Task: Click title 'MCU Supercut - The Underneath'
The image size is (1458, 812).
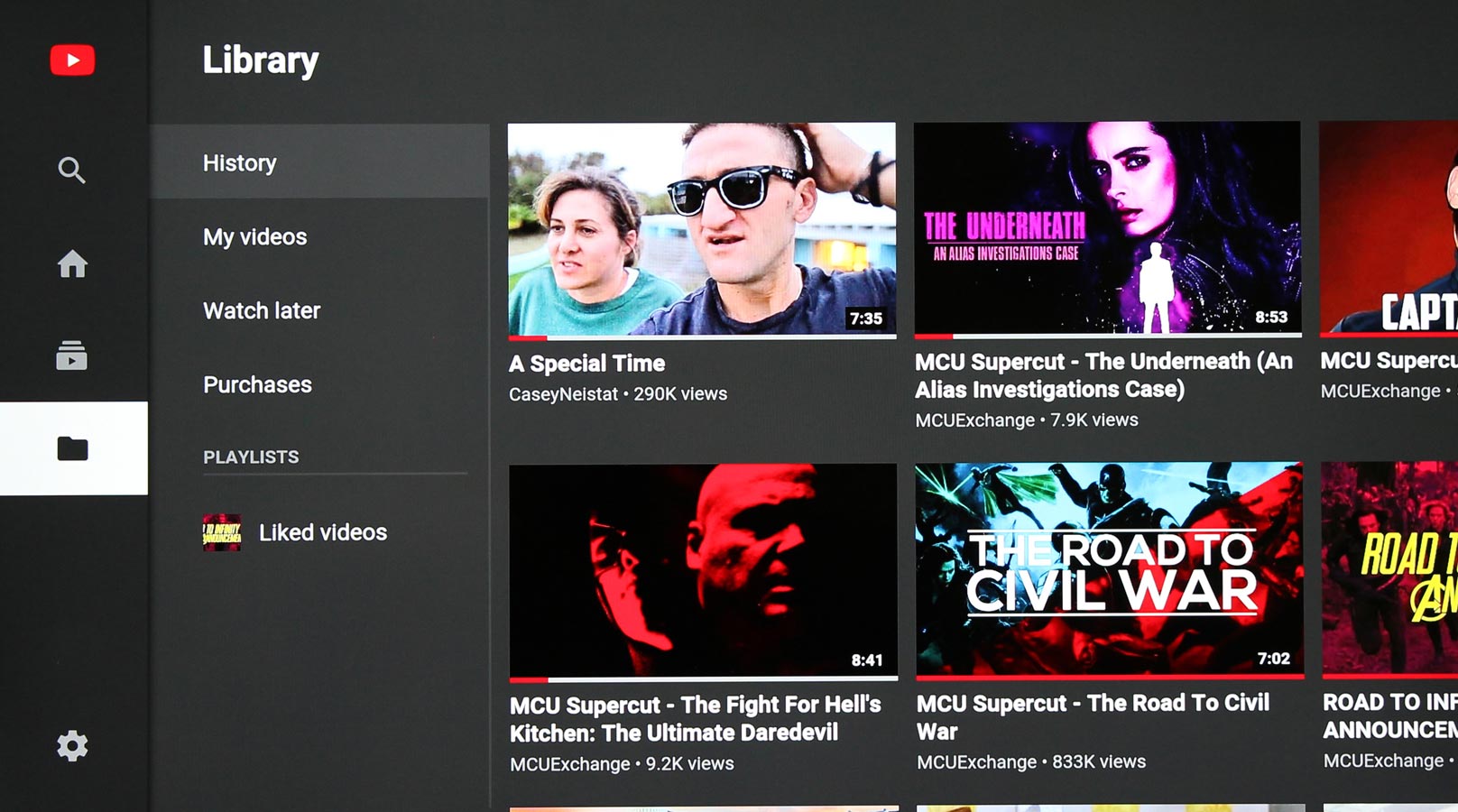Action: pyautogui.click(x=1104, y=375)
